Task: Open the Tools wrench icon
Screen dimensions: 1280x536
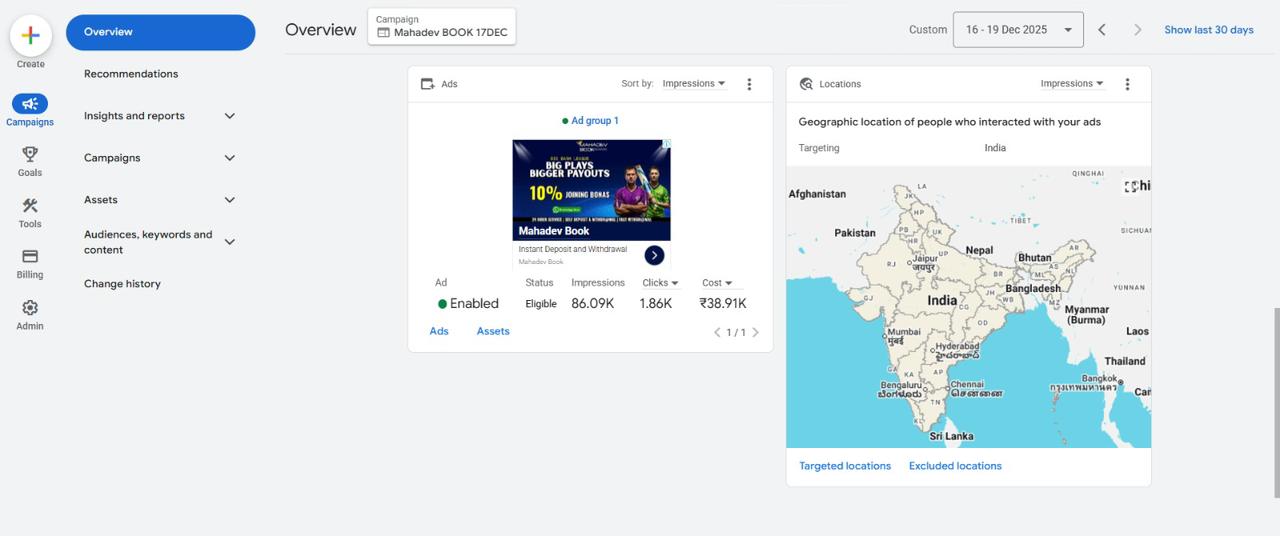Action: click(30, 206)
